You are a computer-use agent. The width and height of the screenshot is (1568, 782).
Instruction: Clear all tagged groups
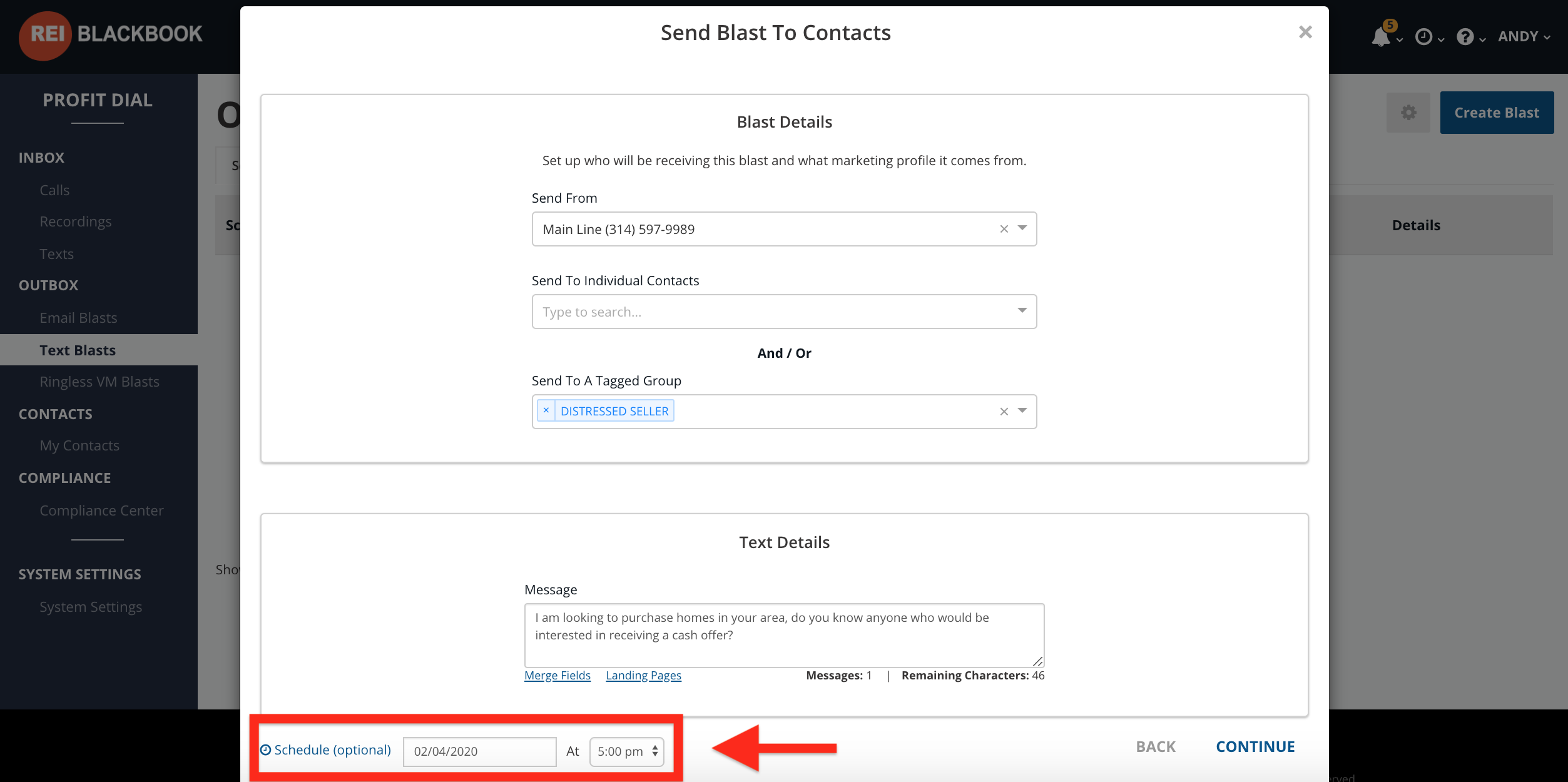1004,412
